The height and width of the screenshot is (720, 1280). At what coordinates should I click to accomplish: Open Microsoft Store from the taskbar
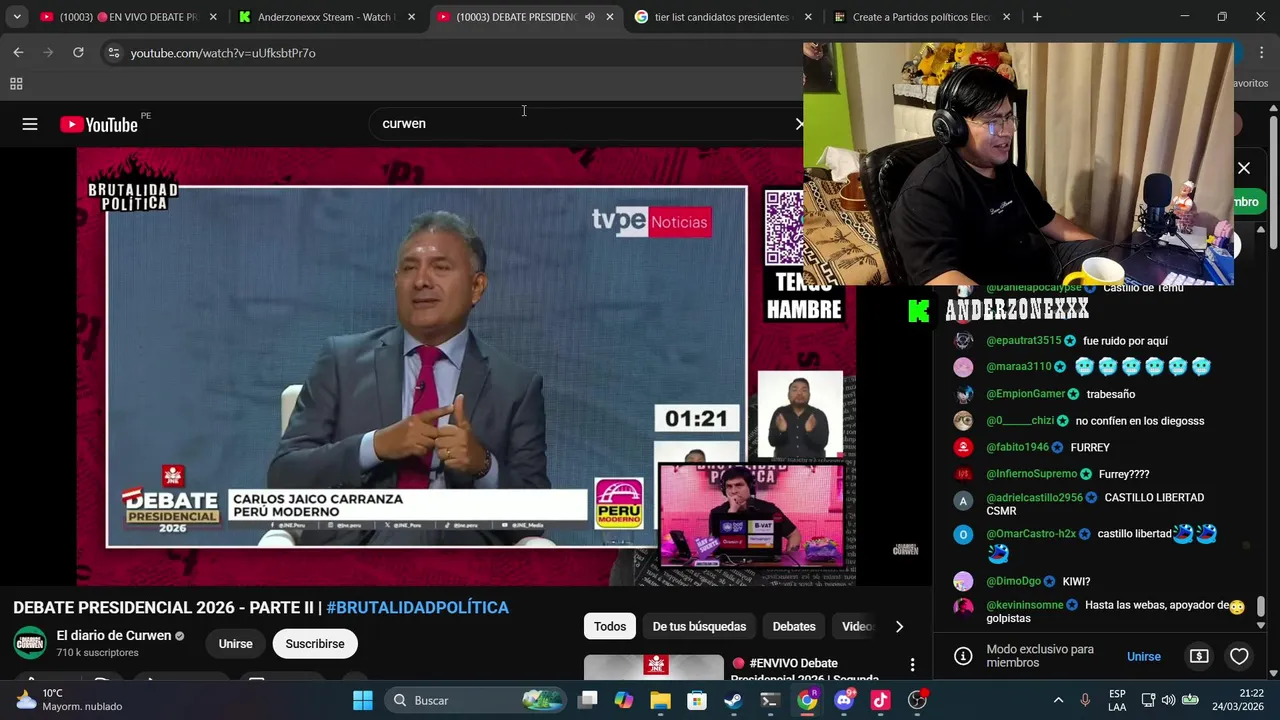click(x=697, y=700)
